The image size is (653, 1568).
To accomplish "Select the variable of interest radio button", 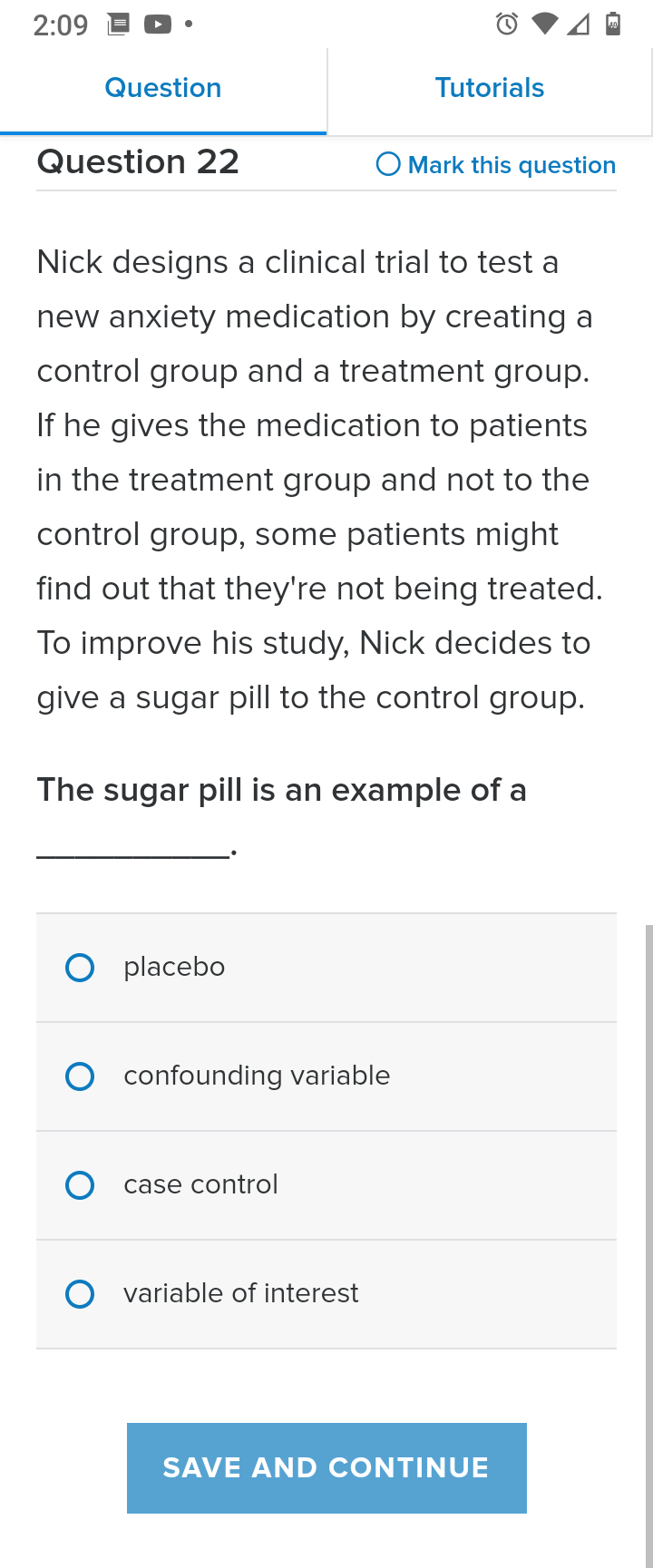I will pos(80,1294).
